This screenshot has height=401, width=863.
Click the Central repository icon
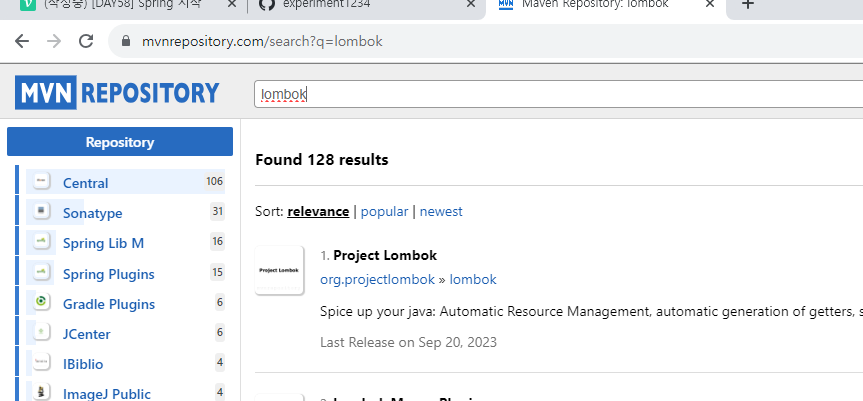click(41, 181)
